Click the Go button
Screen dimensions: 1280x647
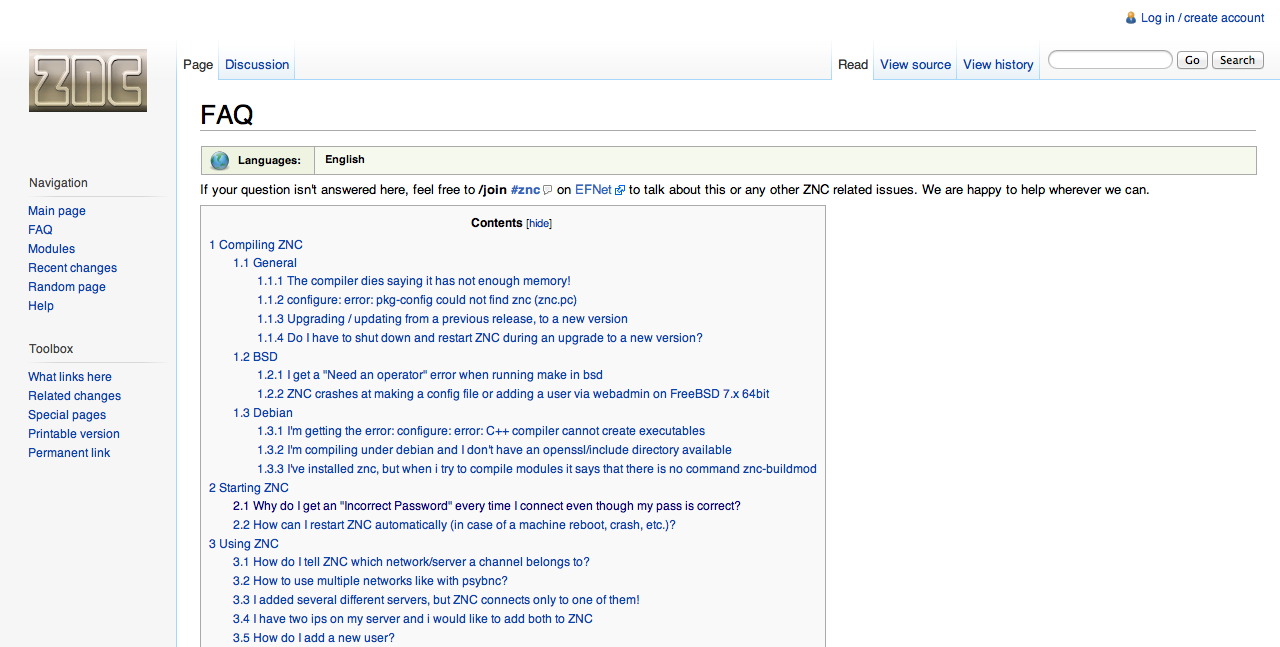[1192, 60]
